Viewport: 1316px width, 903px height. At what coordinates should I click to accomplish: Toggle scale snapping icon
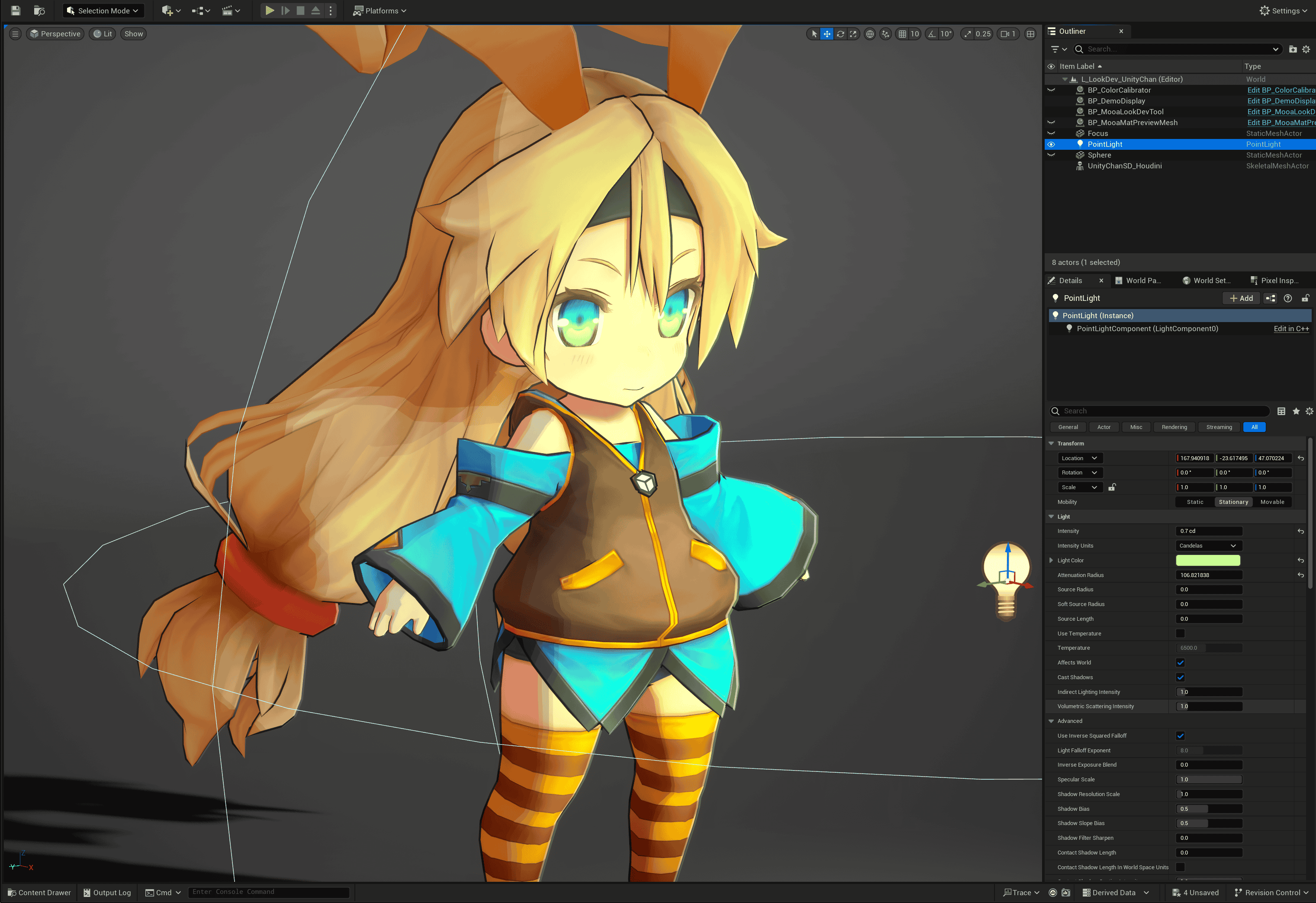coord(968,34)
